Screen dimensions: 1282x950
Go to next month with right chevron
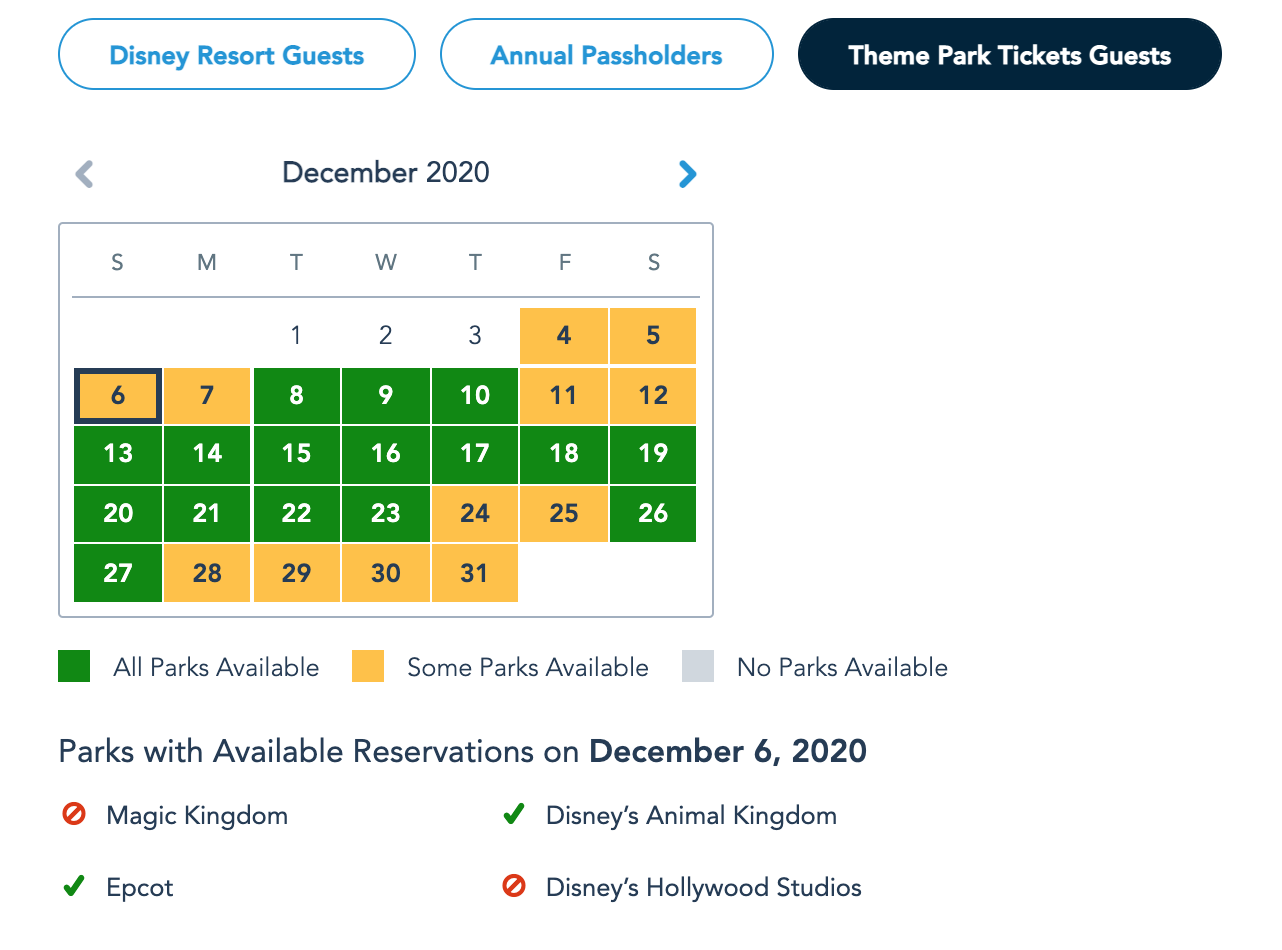[687, 174]
